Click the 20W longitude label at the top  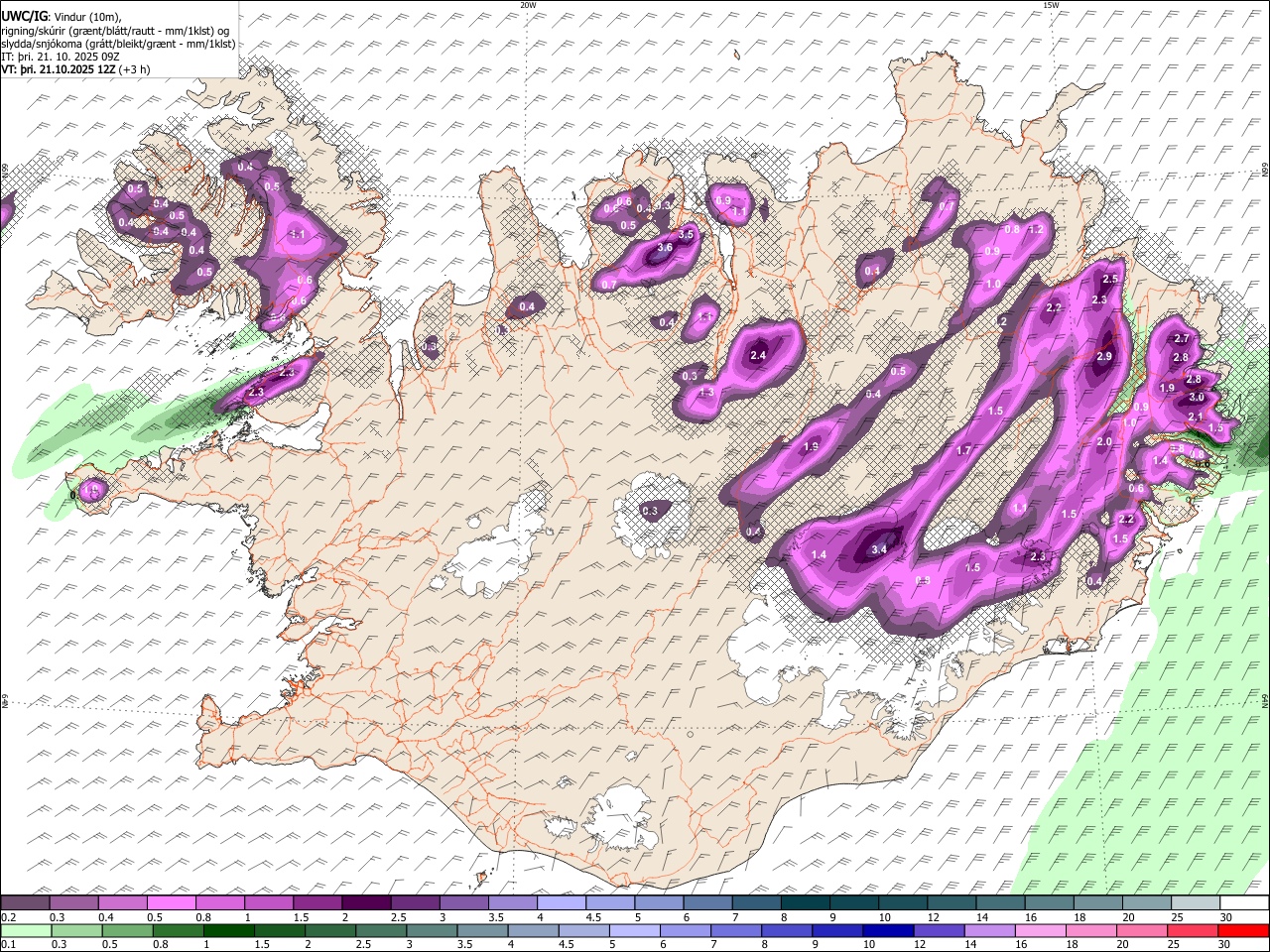[x=528, y=5]
